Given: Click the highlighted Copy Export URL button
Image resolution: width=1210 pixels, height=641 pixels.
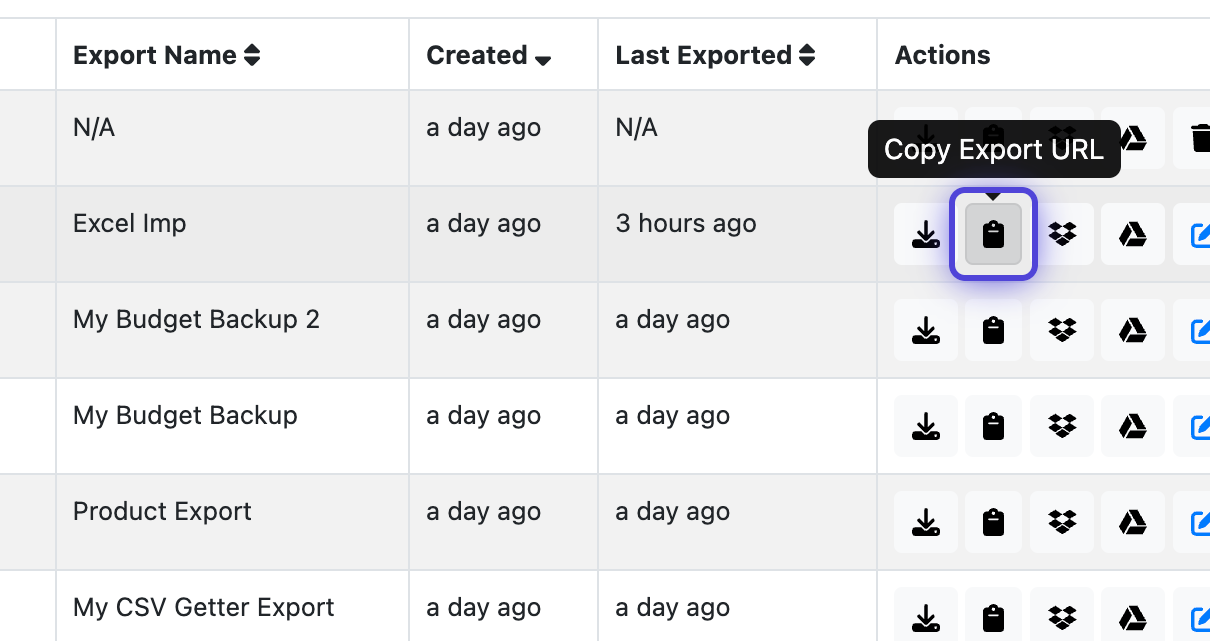Looking at the screenshot, I should [993, 233].
